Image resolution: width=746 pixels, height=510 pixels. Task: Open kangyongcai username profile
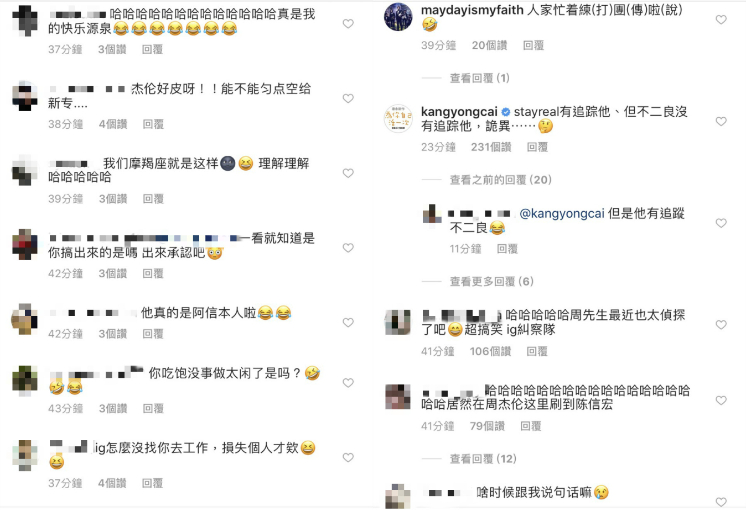pos(459,112)
